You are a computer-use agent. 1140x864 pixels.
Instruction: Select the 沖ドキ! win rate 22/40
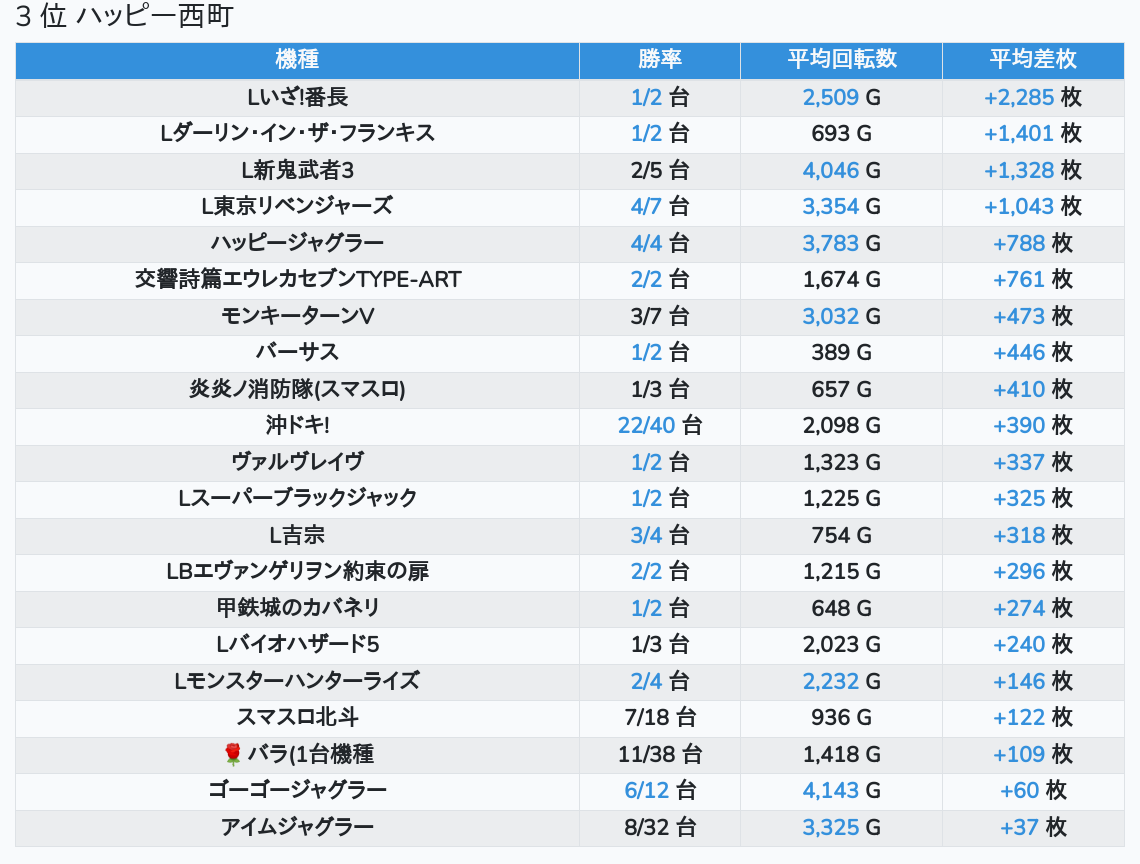pos(647,425)
